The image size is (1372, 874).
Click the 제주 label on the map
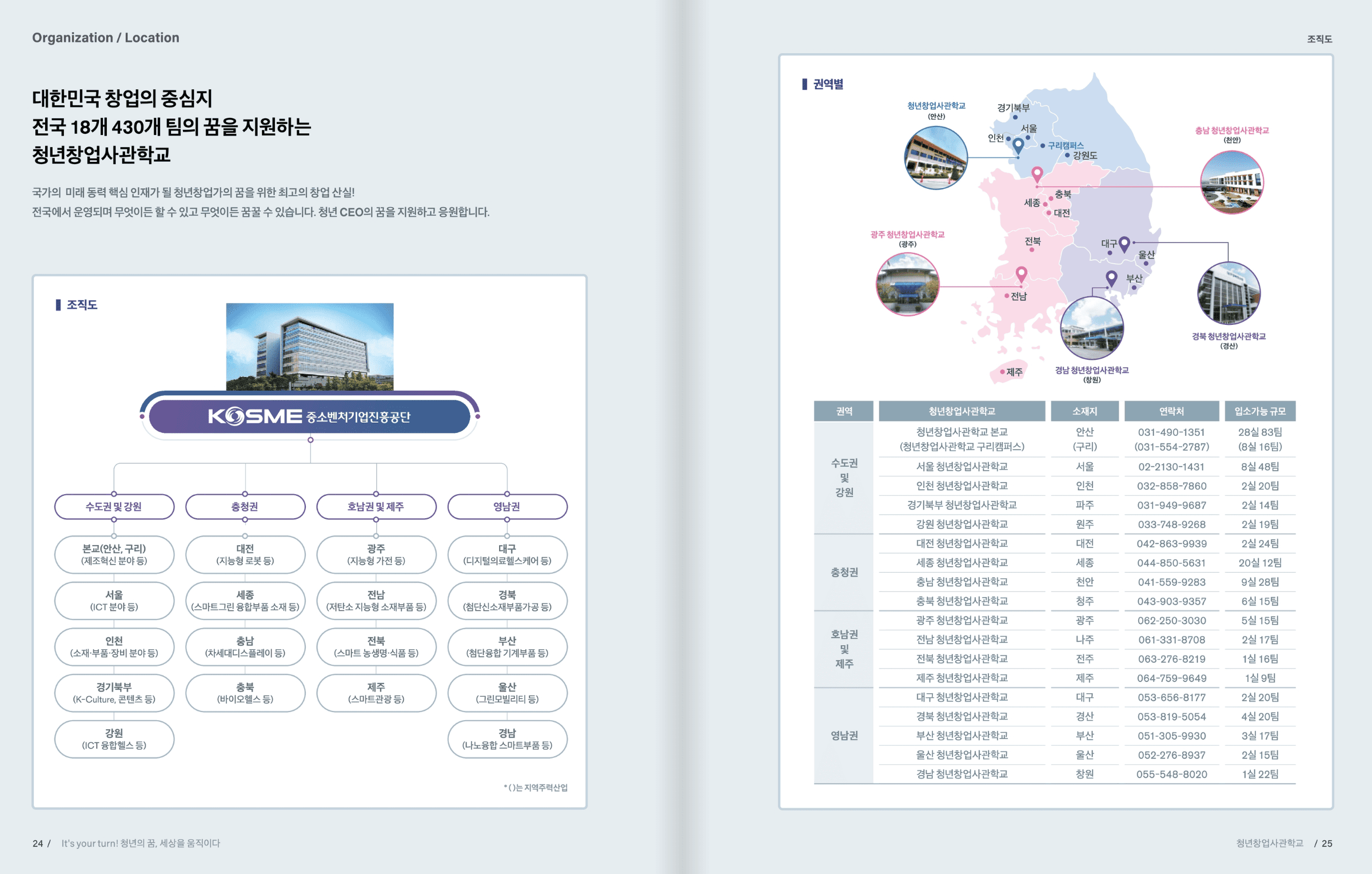[1014, 372]
